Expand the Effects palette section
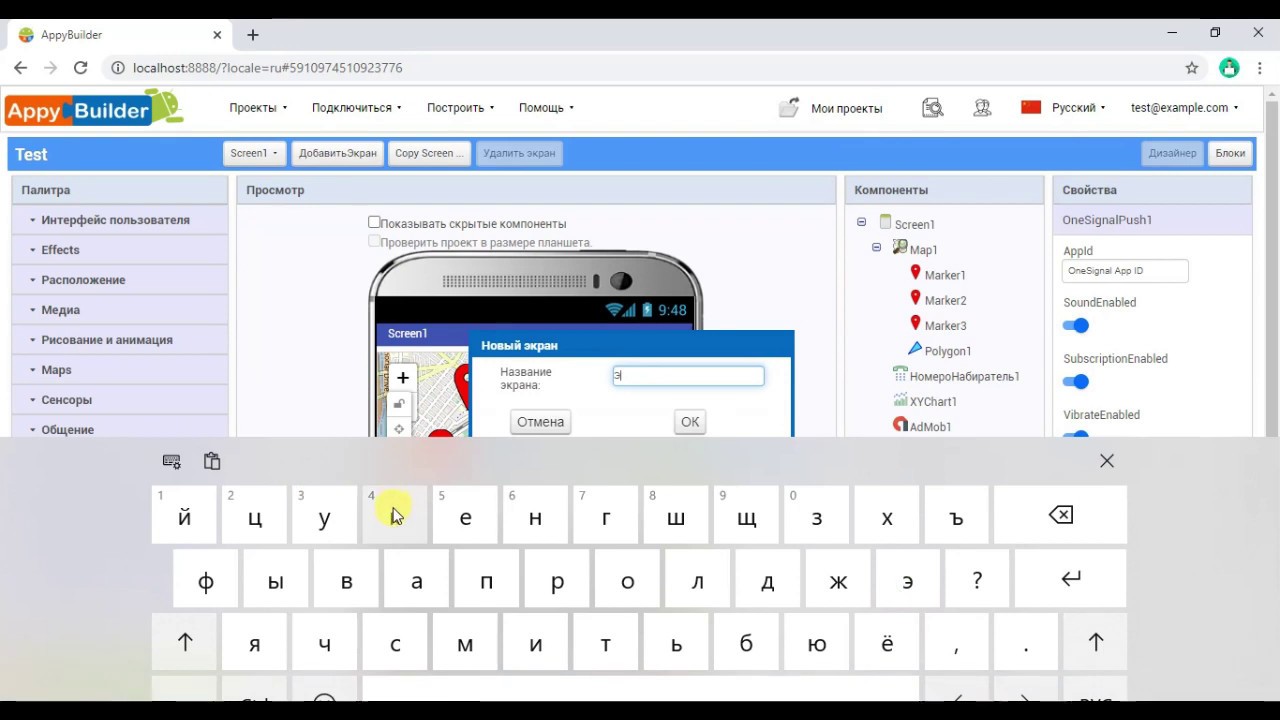Viewport: 1280px width, 720px height. (120, 250)
